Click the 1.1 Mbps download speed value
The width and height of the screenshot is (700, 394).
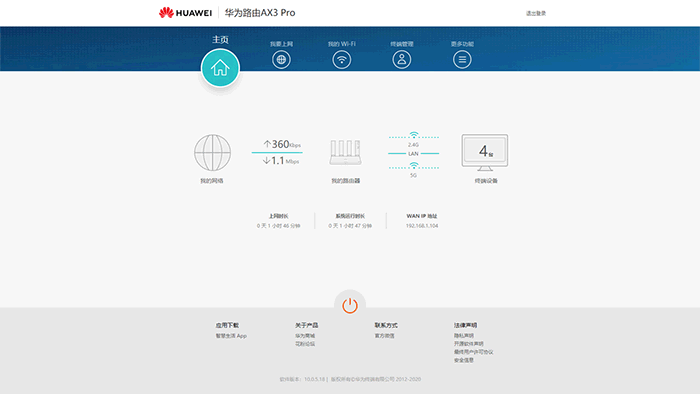coord(281,161)
